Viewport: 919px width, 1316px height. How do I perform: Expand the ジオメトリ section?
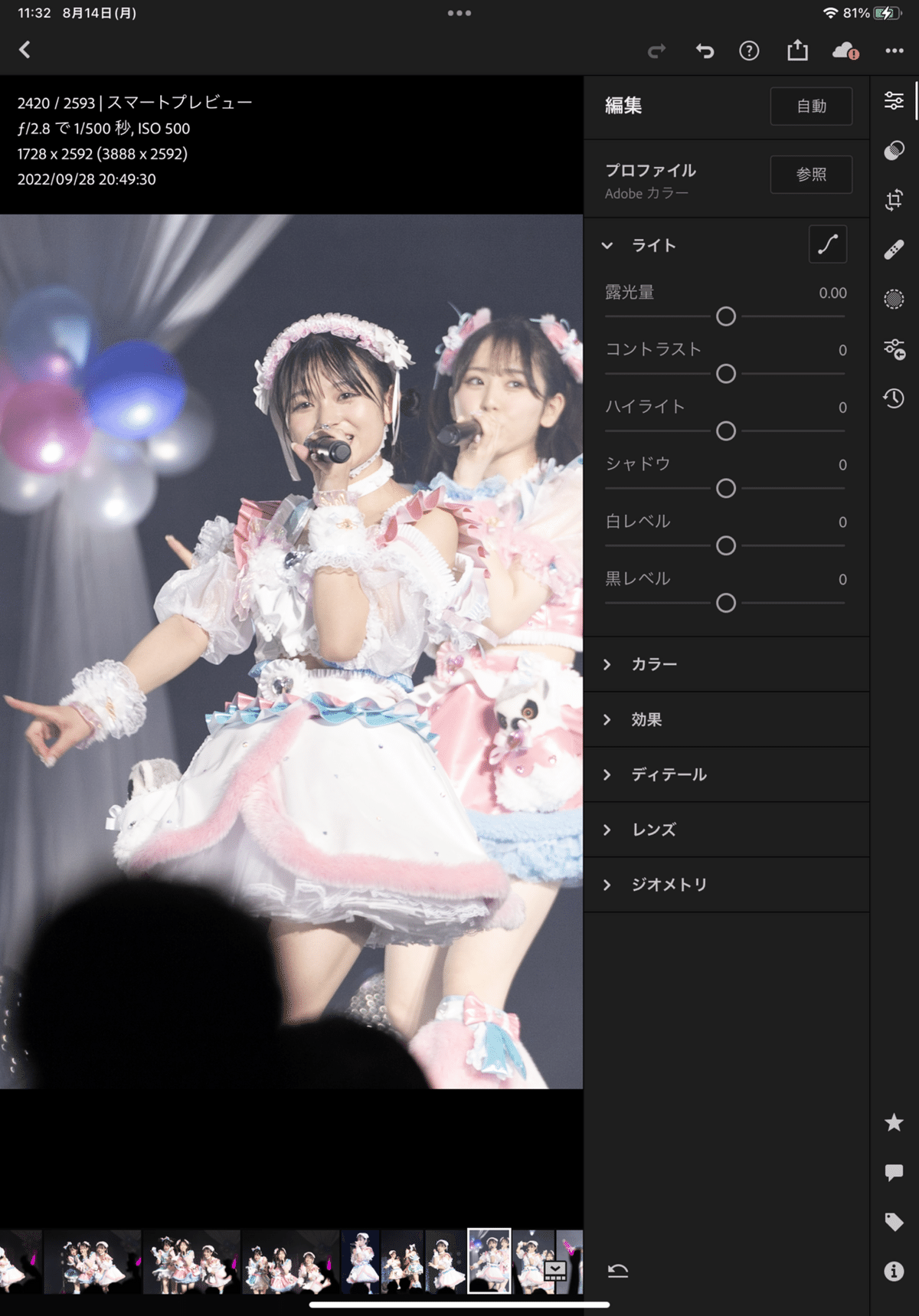(x=726, y=885)
